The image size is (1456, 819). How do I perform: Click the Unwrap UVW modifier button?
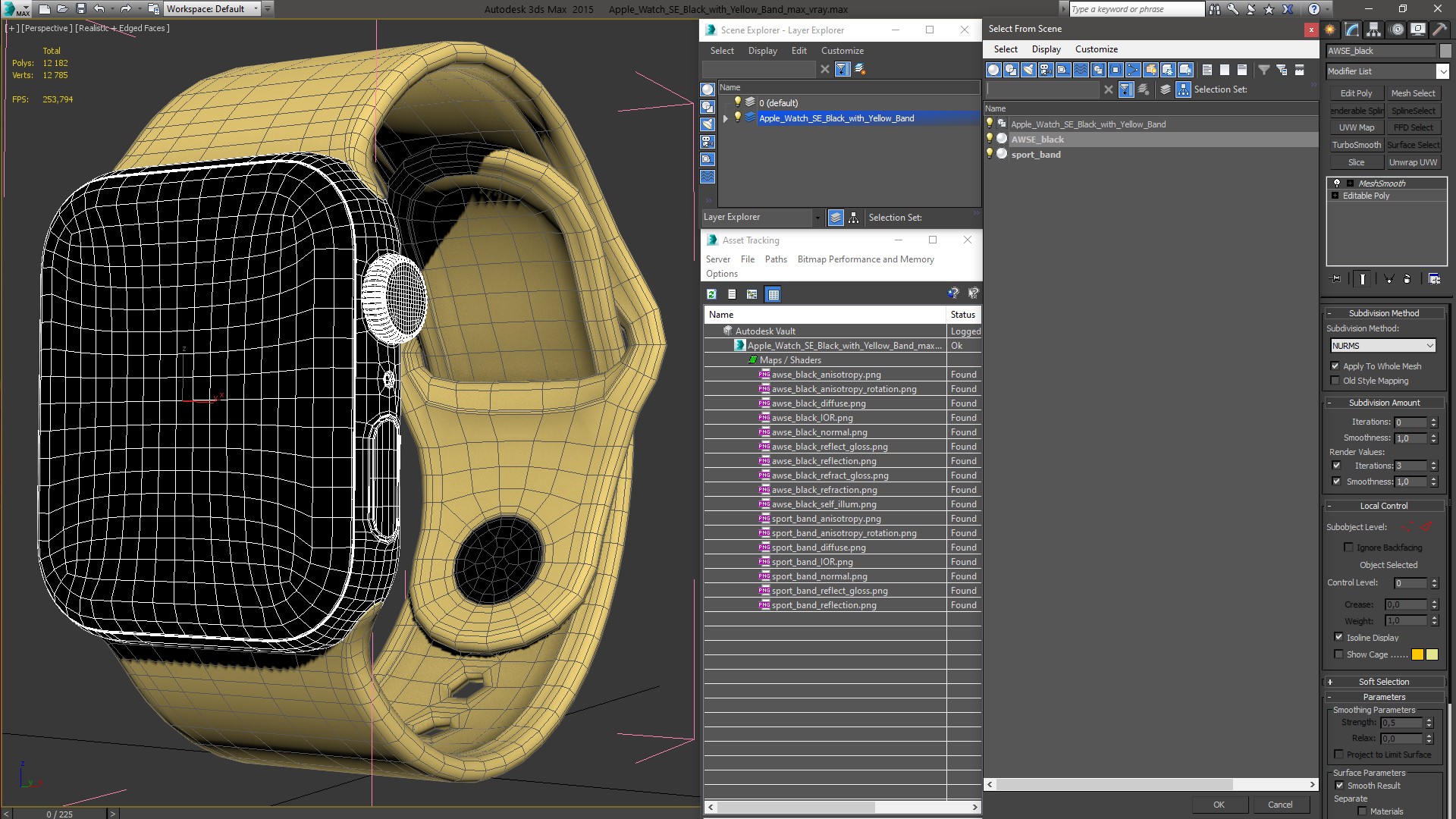tap(1413, 162)
